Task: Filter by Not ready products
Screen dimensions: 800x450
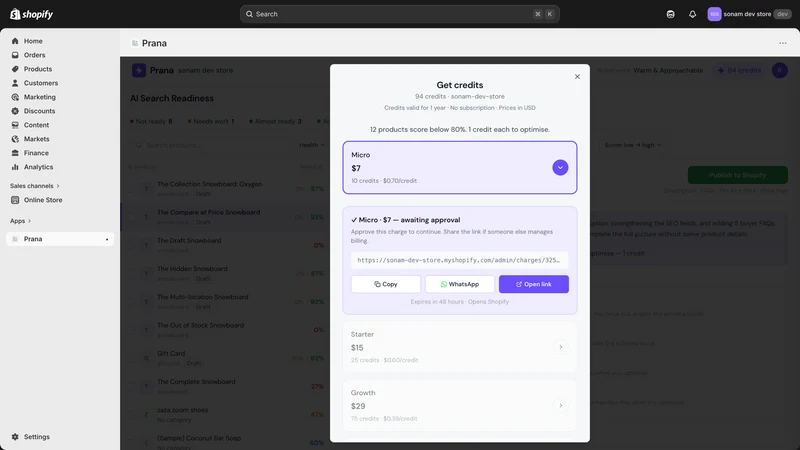Action: (x=151, y=121)
